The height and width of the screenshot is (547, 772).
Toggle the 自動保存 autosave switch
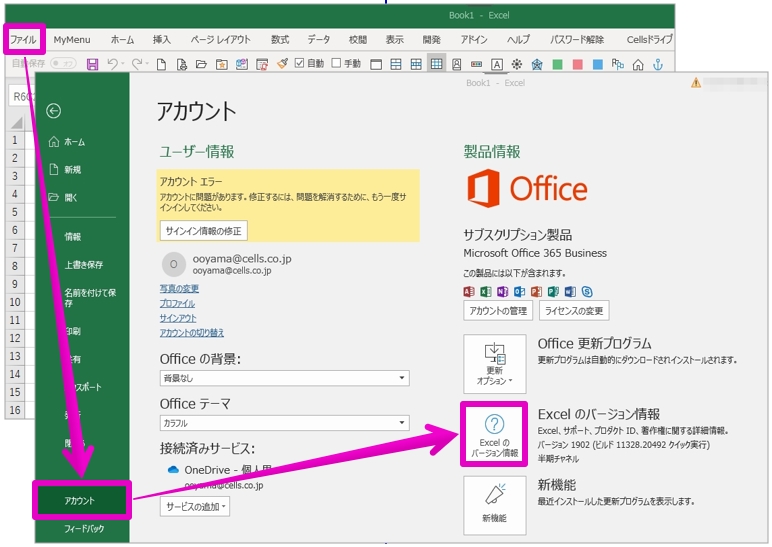click(x=64, y=64)
